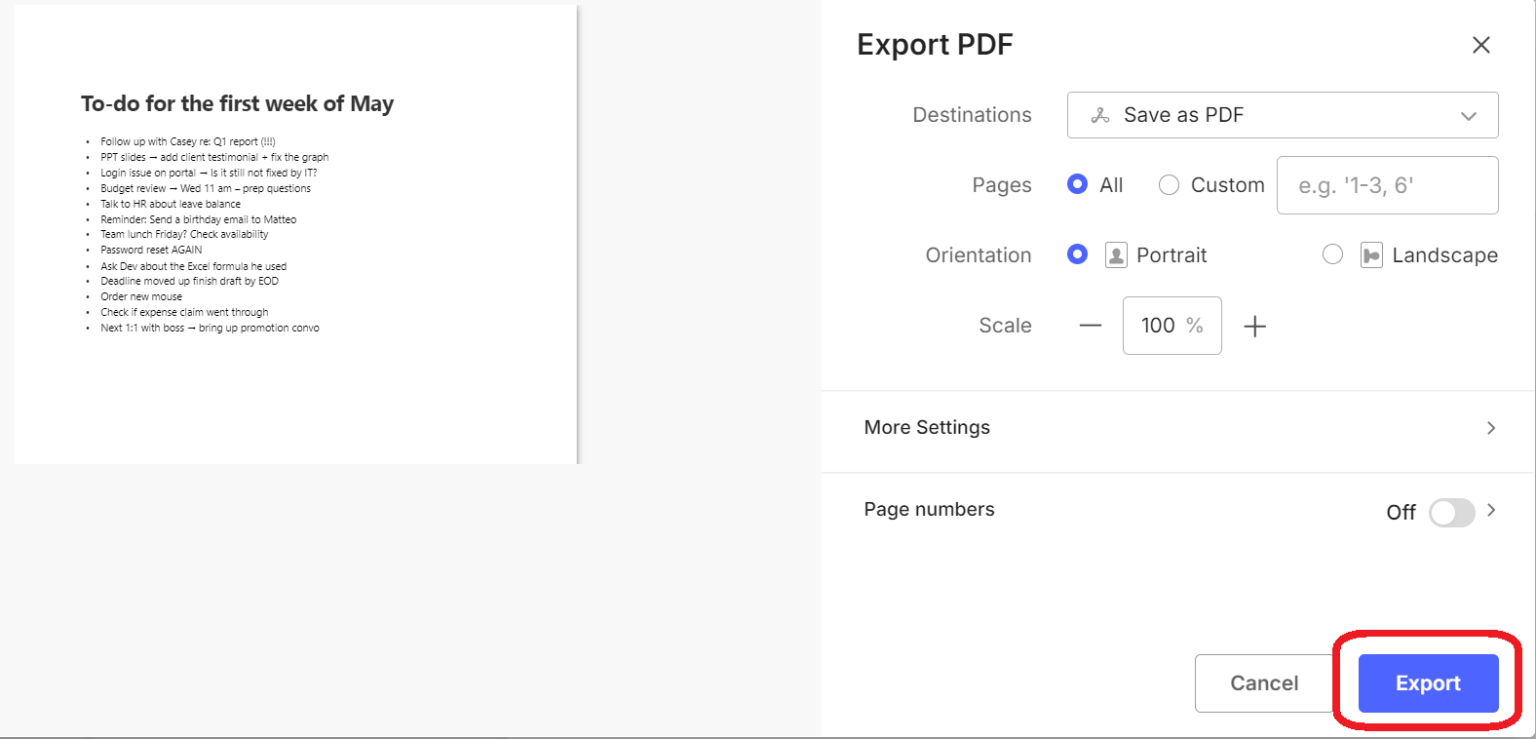Viewport: 1536px width, 739px height.
Task: Click the Landscape orientation icon
Action: (x=1370, y=255)
